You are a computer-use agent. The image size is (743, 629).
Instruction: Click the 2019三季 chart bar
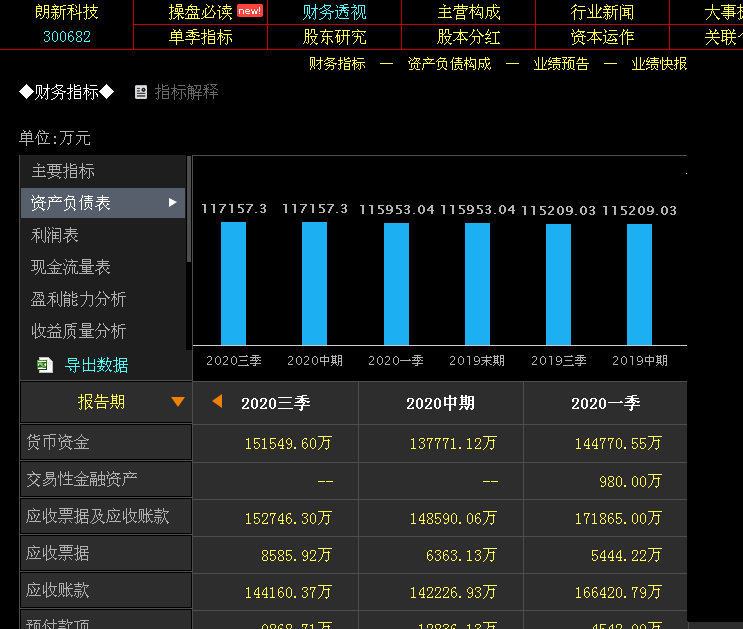[558, 284]
